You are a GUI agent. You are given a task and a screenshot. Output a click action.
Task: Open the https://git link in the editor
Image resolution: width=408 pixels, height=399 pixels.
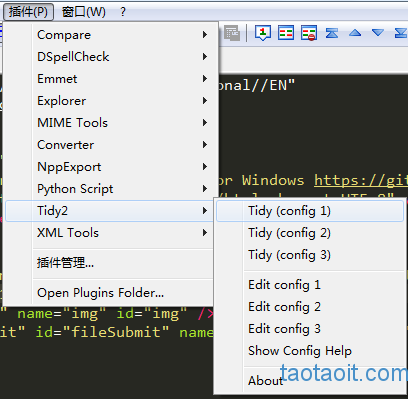pyautogui.click(x=361, y=181)
